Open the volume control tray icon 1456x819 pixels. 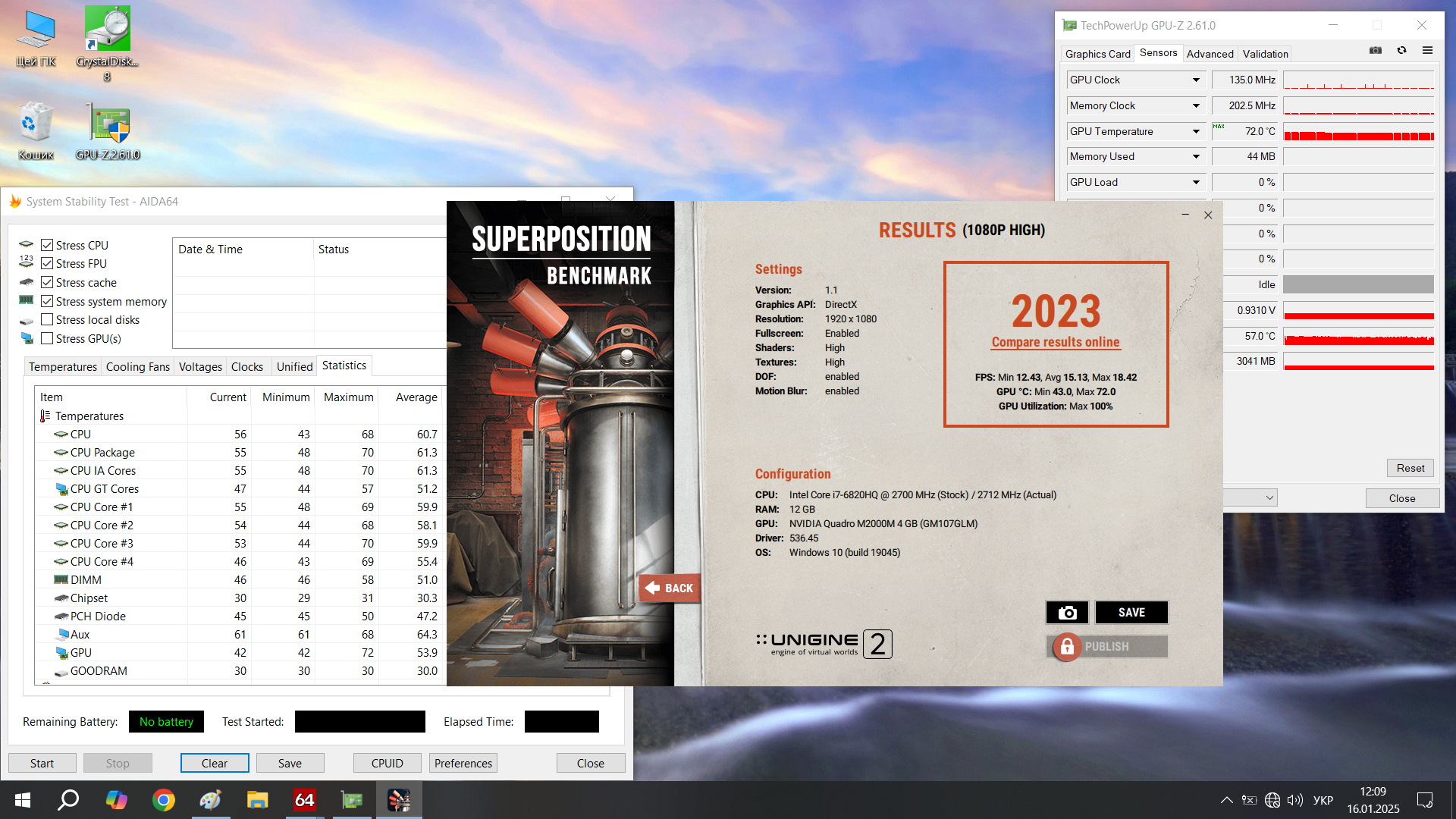point(1295,800)
